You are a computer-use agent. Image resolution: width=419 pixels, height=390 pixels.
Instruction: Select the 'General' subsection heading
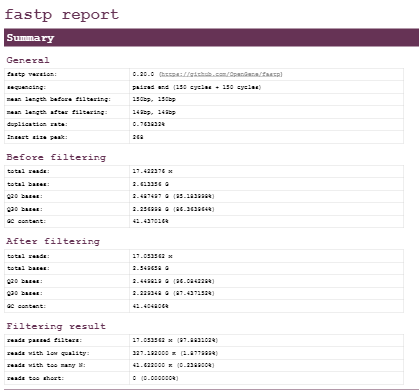coord(28,60)
